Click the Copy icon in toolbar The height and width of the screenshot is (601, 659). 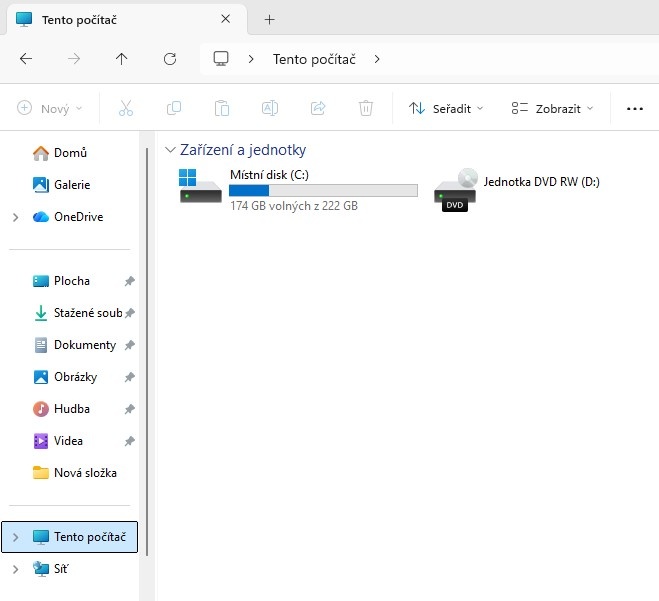[x=174, y=108]
